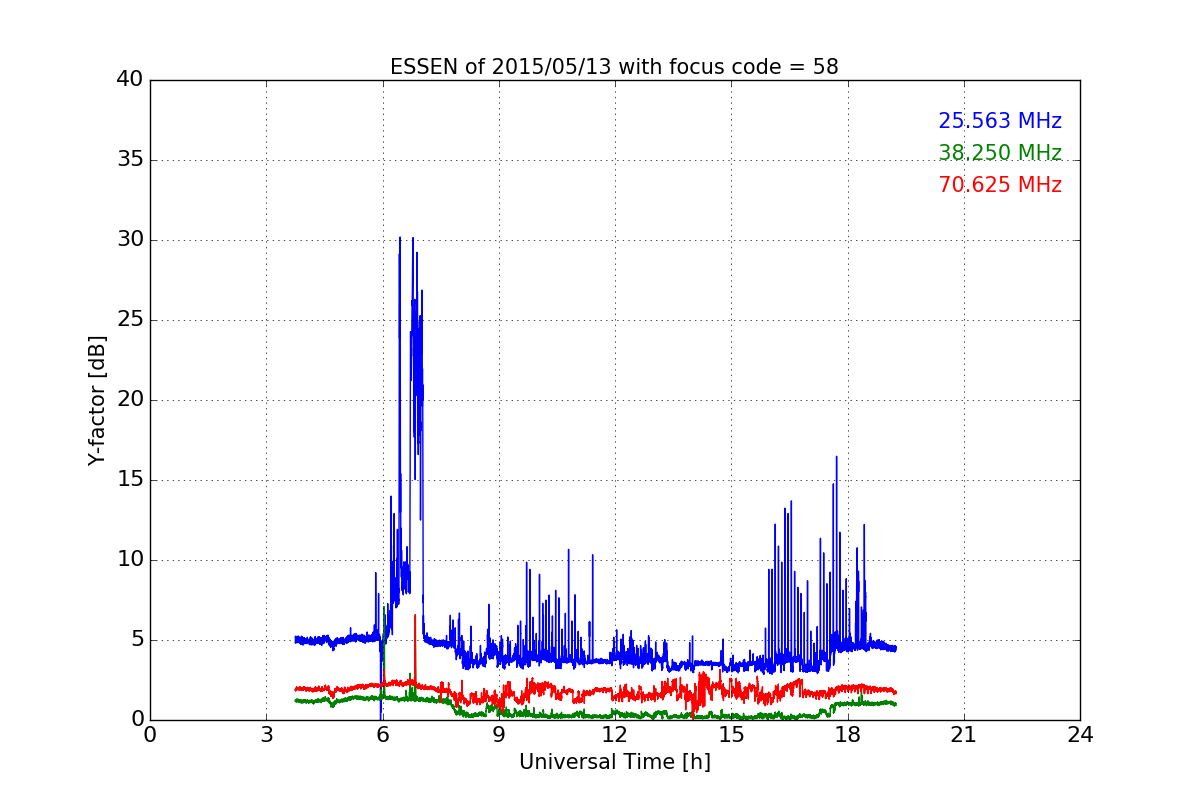Select the red 70.625 MHz legend label
This screenshot has width=1200, height=800.
1000,185
